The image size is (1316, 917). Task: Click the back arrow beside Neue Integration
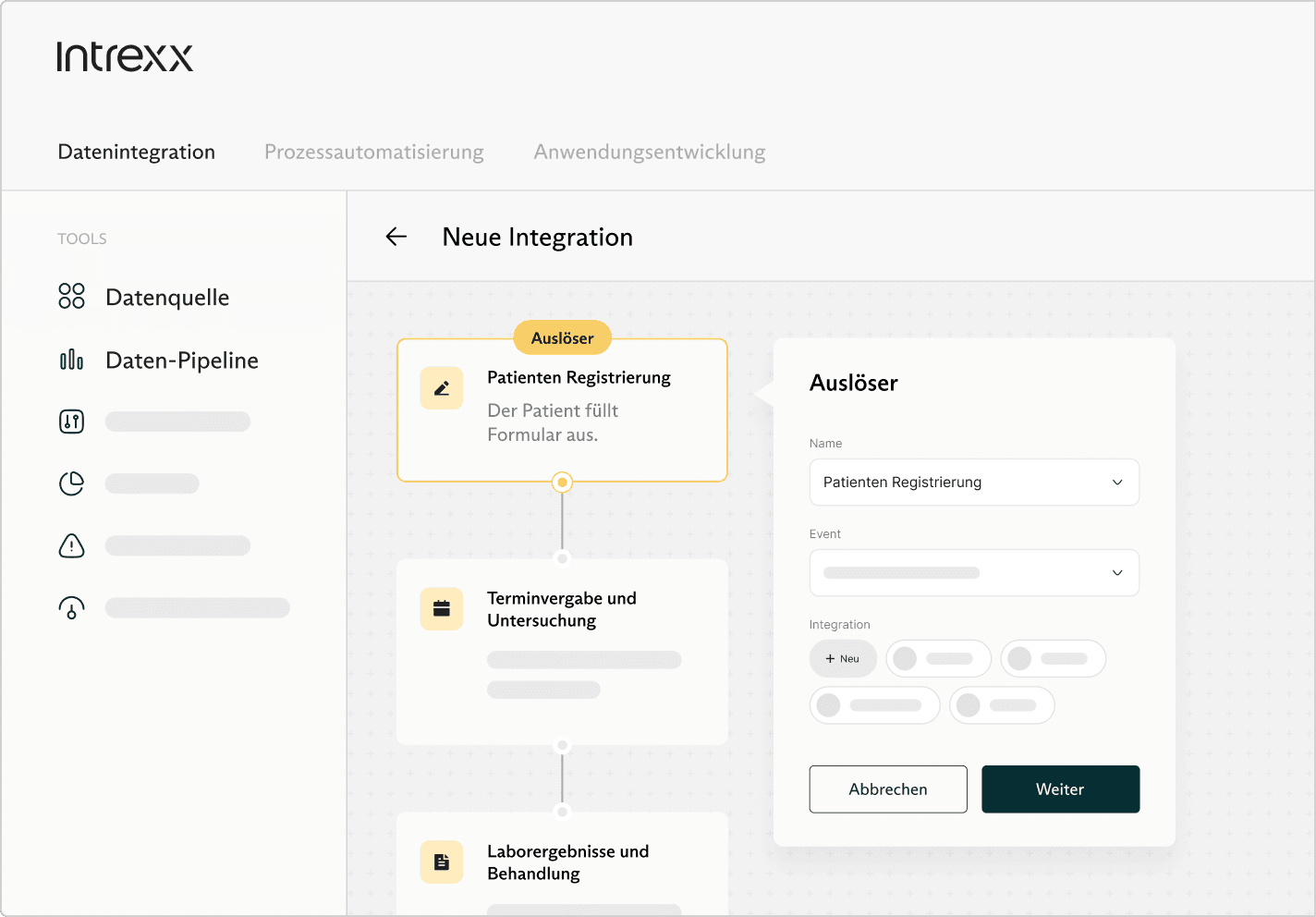(x=396, y=237)
